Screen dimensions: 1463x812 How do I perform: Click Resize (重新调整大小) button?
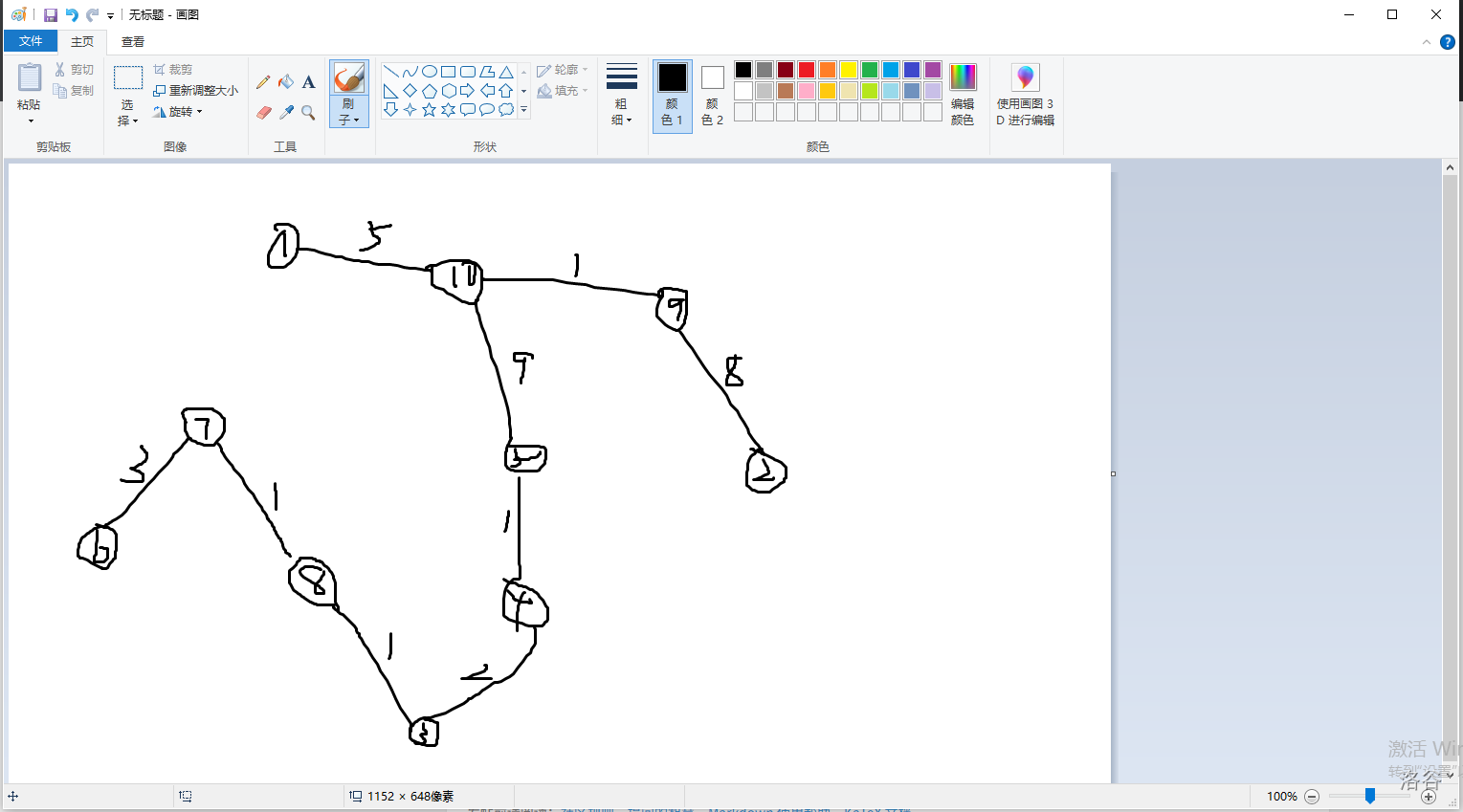[x=196, y=91]
